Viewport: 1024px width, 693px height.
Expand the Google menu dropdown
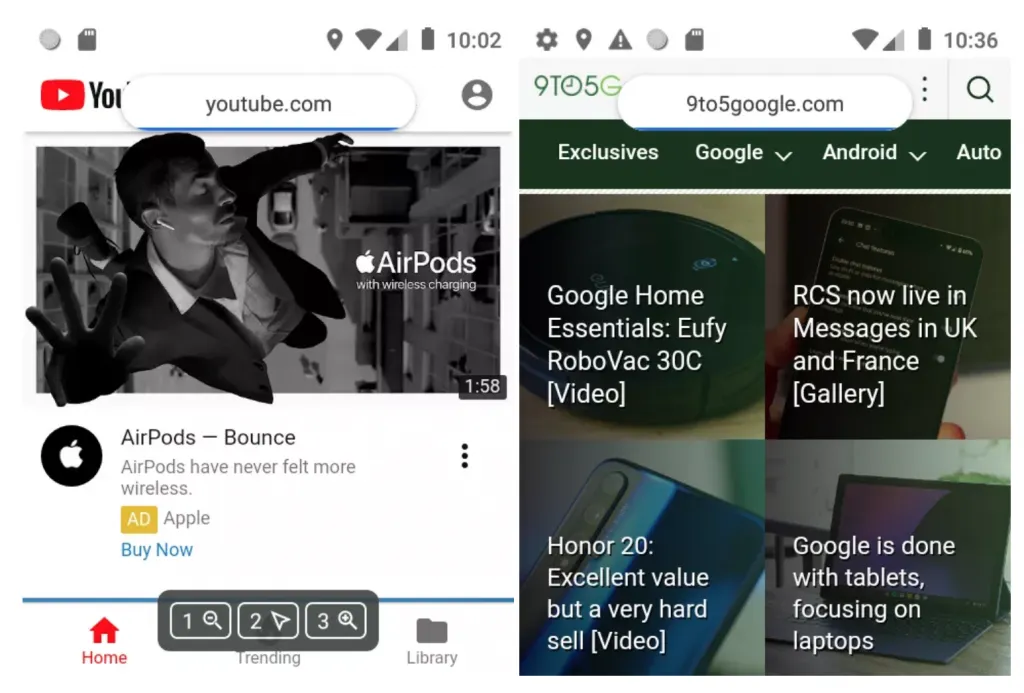pyautogui.click(x=743, y=153)
